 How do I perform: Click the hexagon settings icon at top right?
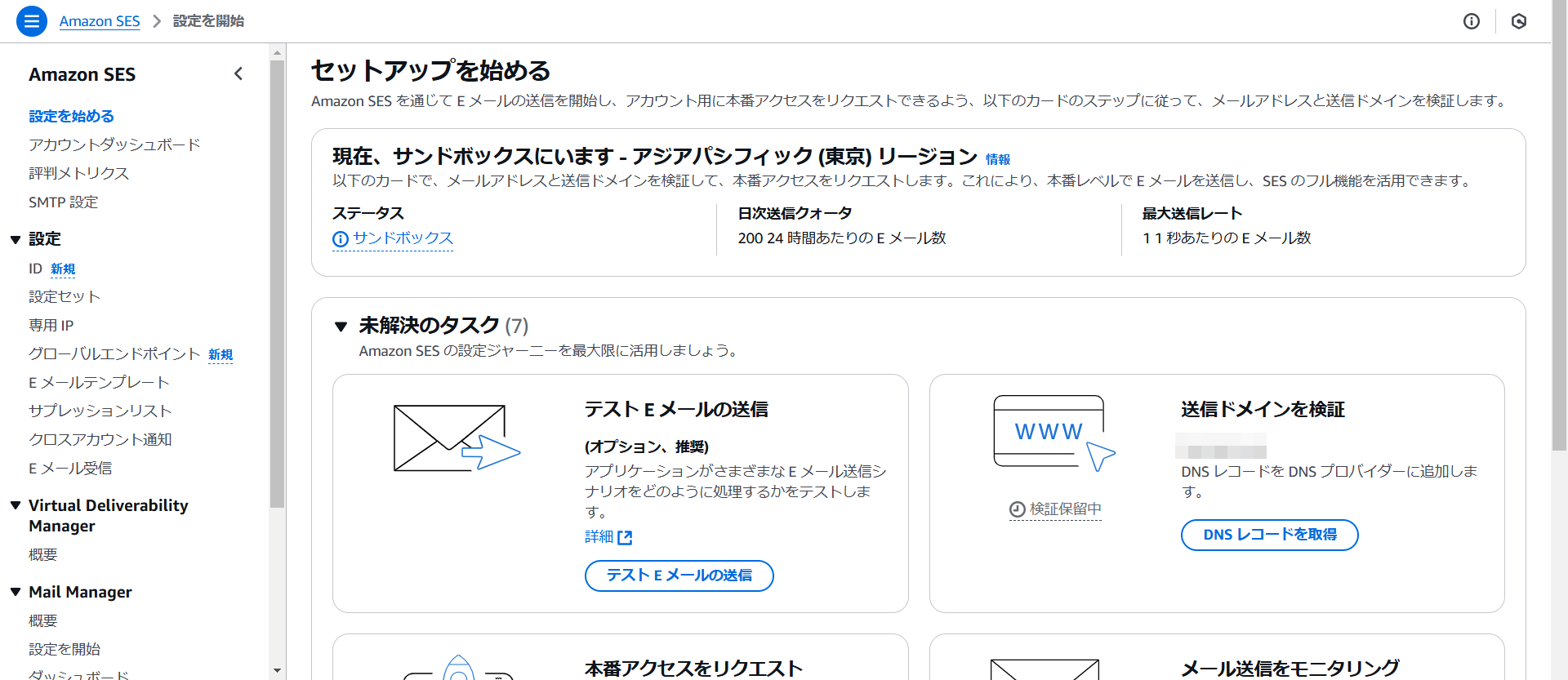(x=1518, y=21)
